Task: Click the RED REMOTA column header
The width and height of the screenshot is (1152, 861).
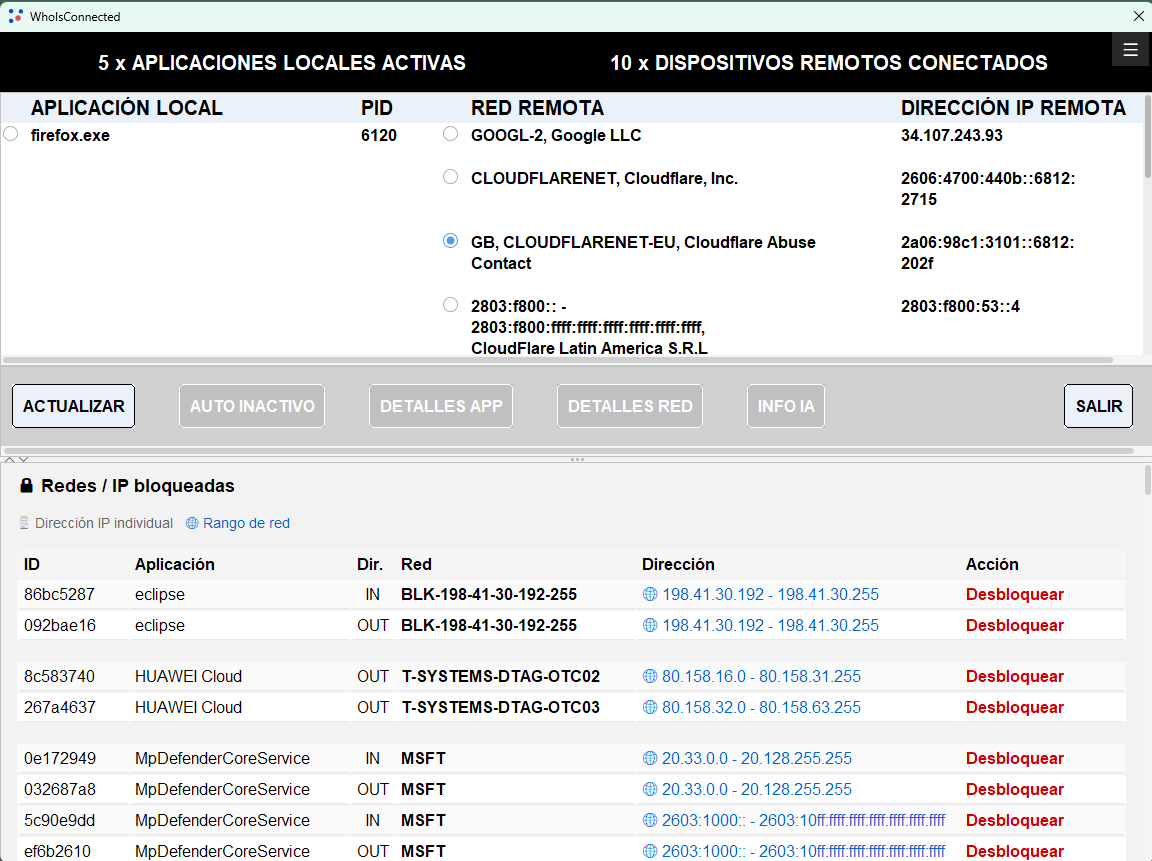Action: coord(537,108)
